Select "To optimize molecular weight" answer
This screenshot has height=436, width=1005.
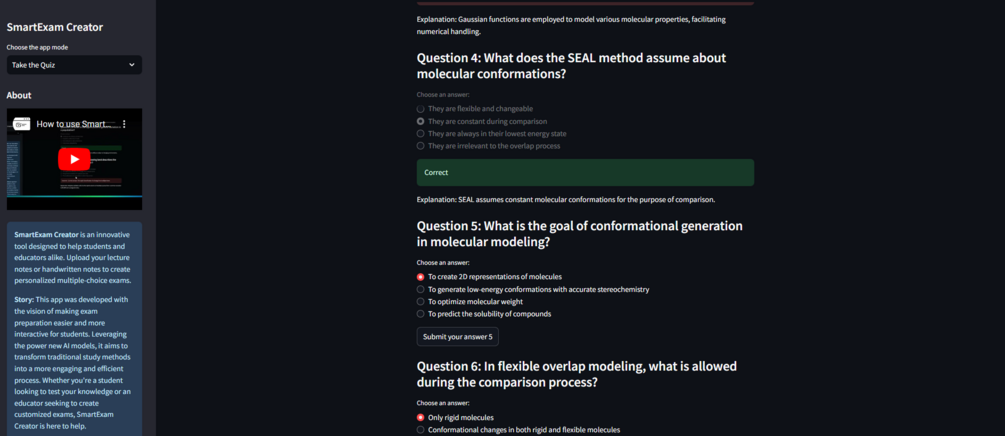(421, 301)
